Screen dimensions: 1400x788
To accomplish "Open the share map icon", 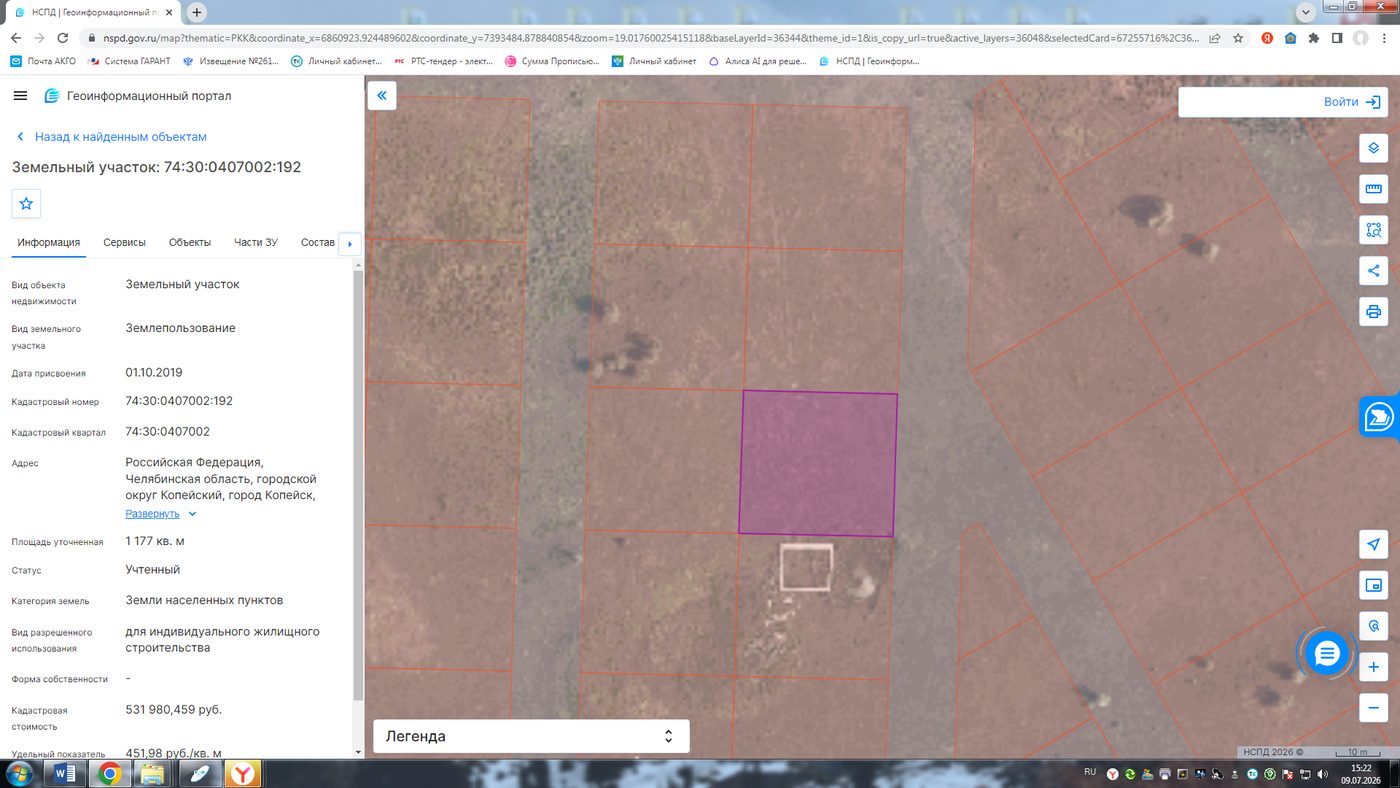I will pyautogui.click(x=1374, y=271).
